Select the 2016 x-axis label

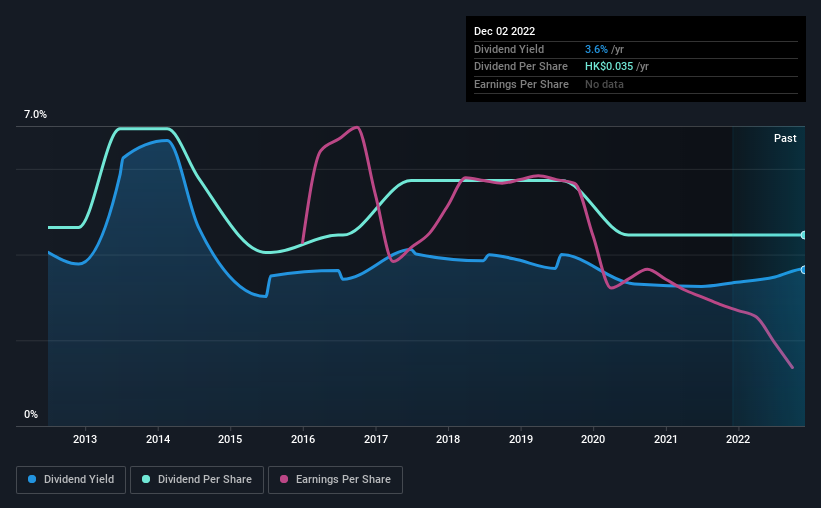[303, 439]
